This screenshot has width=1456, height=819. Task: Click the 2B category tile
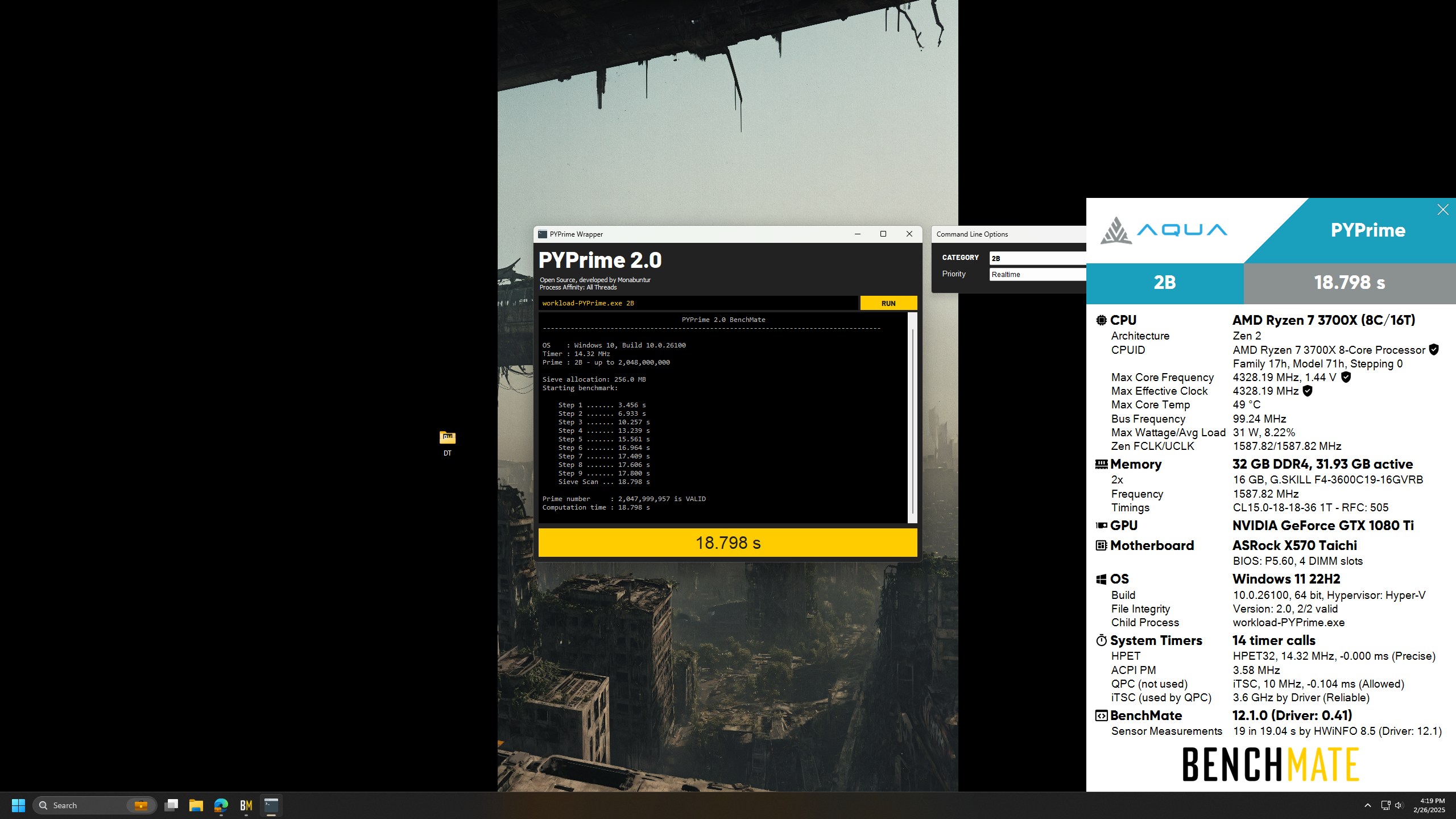point(1164,283)
